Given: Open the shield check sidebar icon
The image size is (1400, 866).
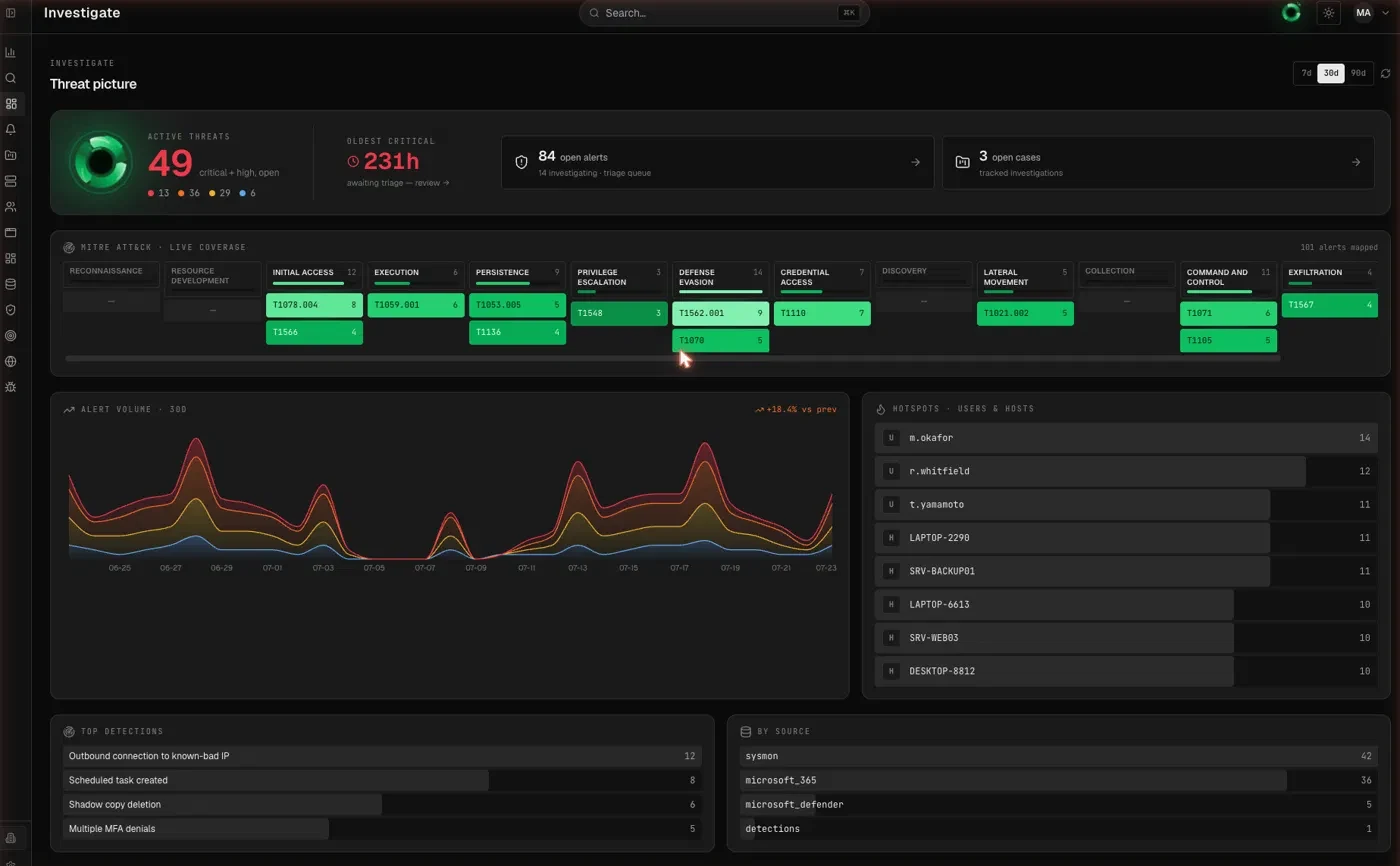Looking at the screenshot, I should pos(11,310).
